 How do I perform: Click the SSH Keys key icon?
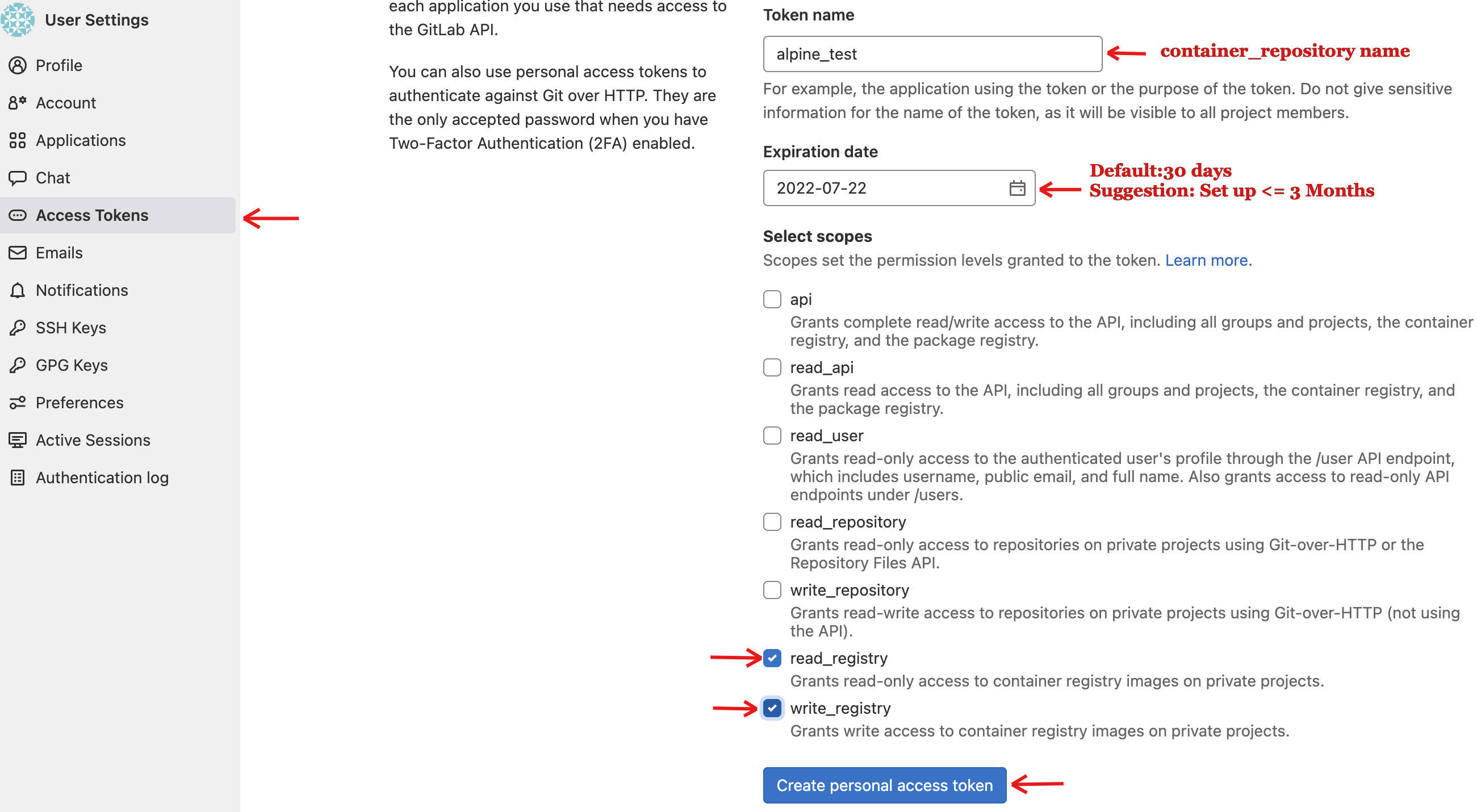pos(18,328)
